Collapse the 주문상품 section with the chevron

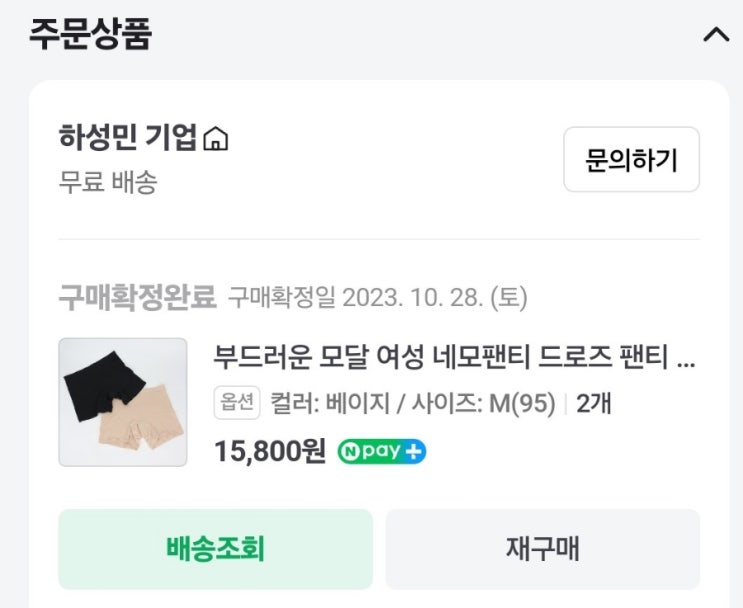coord(716,35)
